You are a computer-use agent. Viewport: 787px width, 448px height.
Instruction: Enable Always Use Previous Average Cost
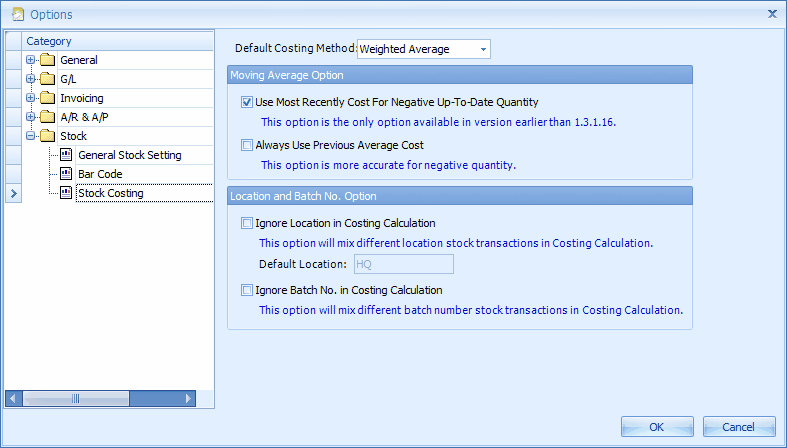247,145
